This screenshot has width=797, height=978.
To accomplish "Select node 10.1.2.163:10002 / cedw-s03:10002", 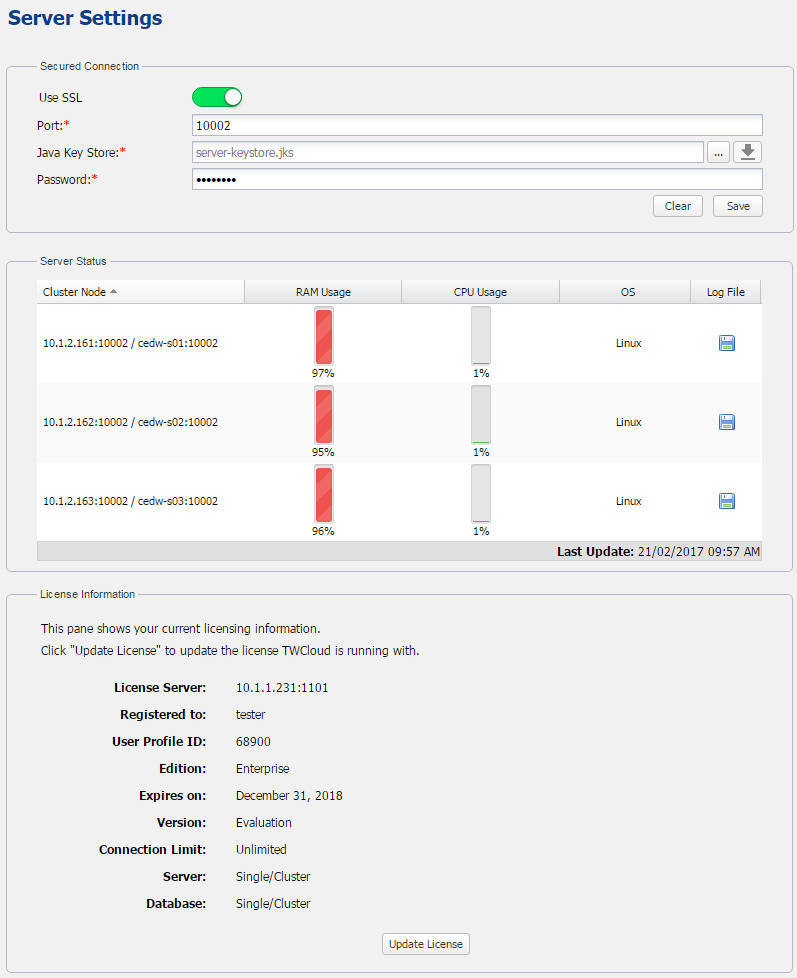I will pyautogui.click(x=130, y=501).
